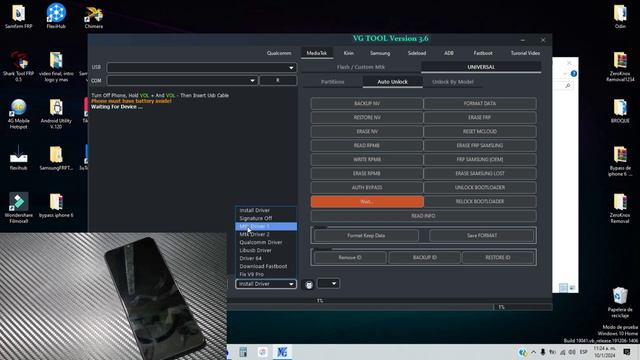Click the VG Tool taskbar icon
Image resolution: width=640 pixels, height=360 pixels.
[282, 352]
